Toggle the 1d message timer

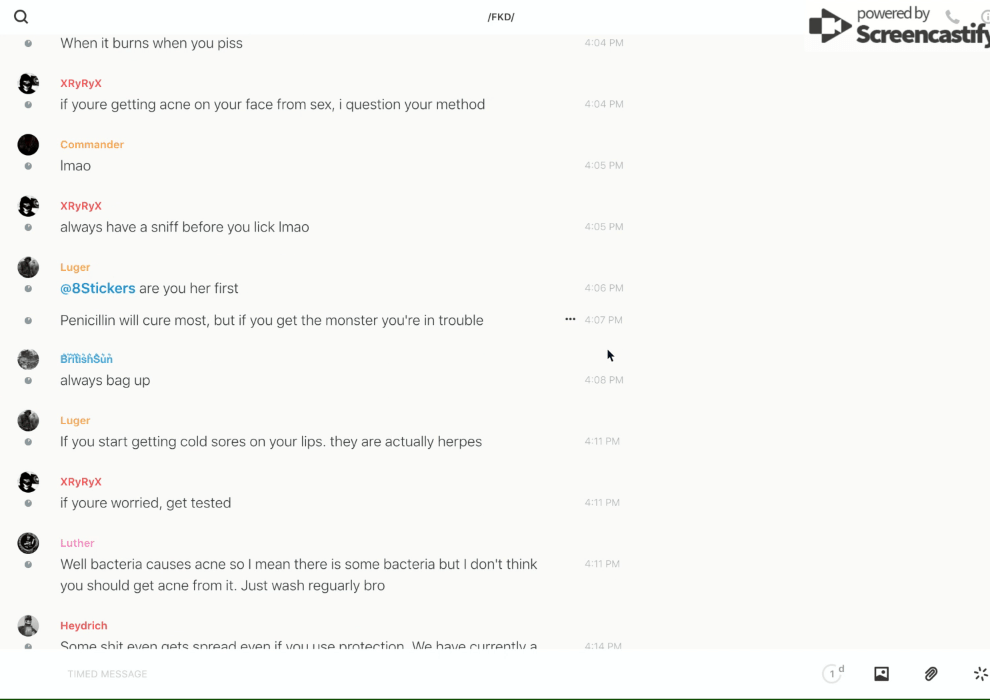click(833, 674)
